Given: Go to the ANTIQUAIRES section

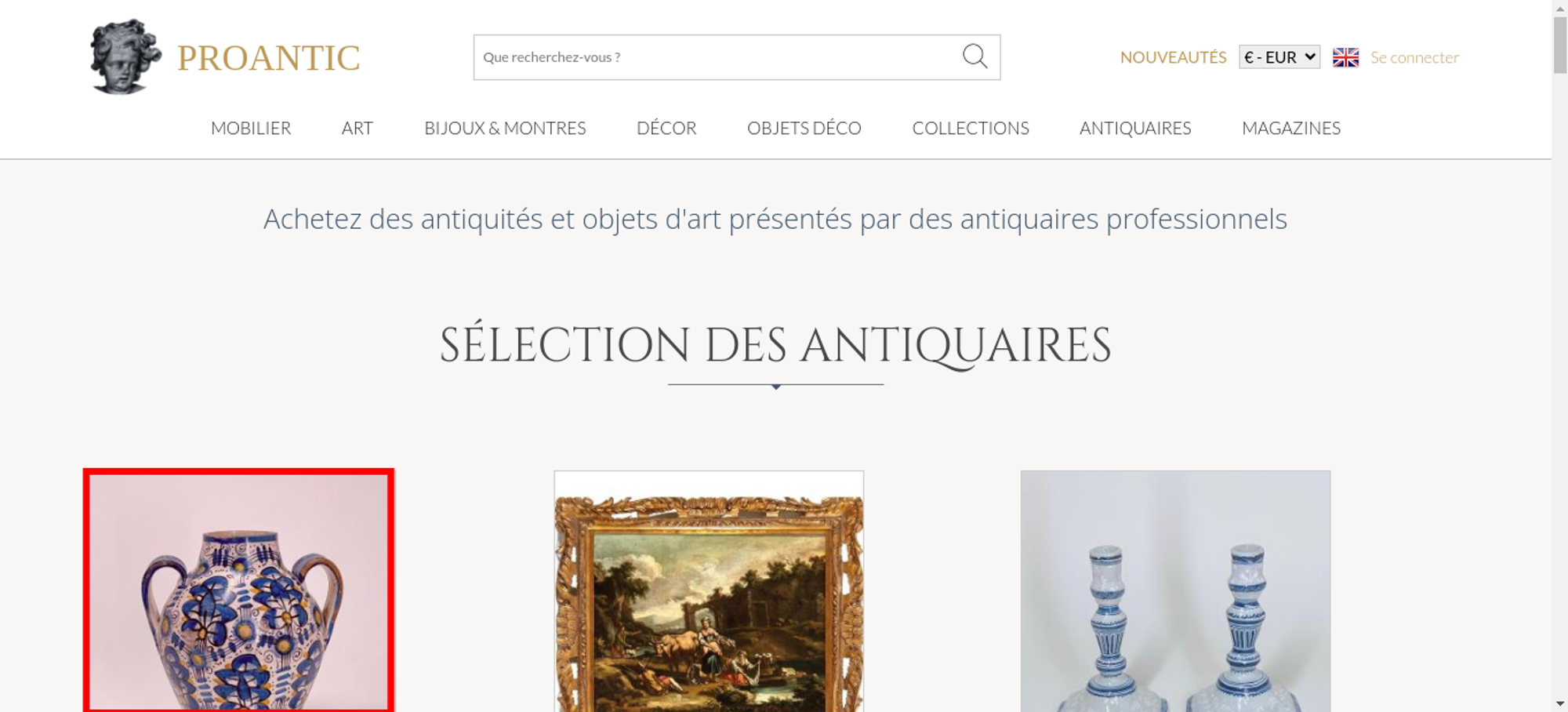Looking at the screenshot, I should (1135, 129).
